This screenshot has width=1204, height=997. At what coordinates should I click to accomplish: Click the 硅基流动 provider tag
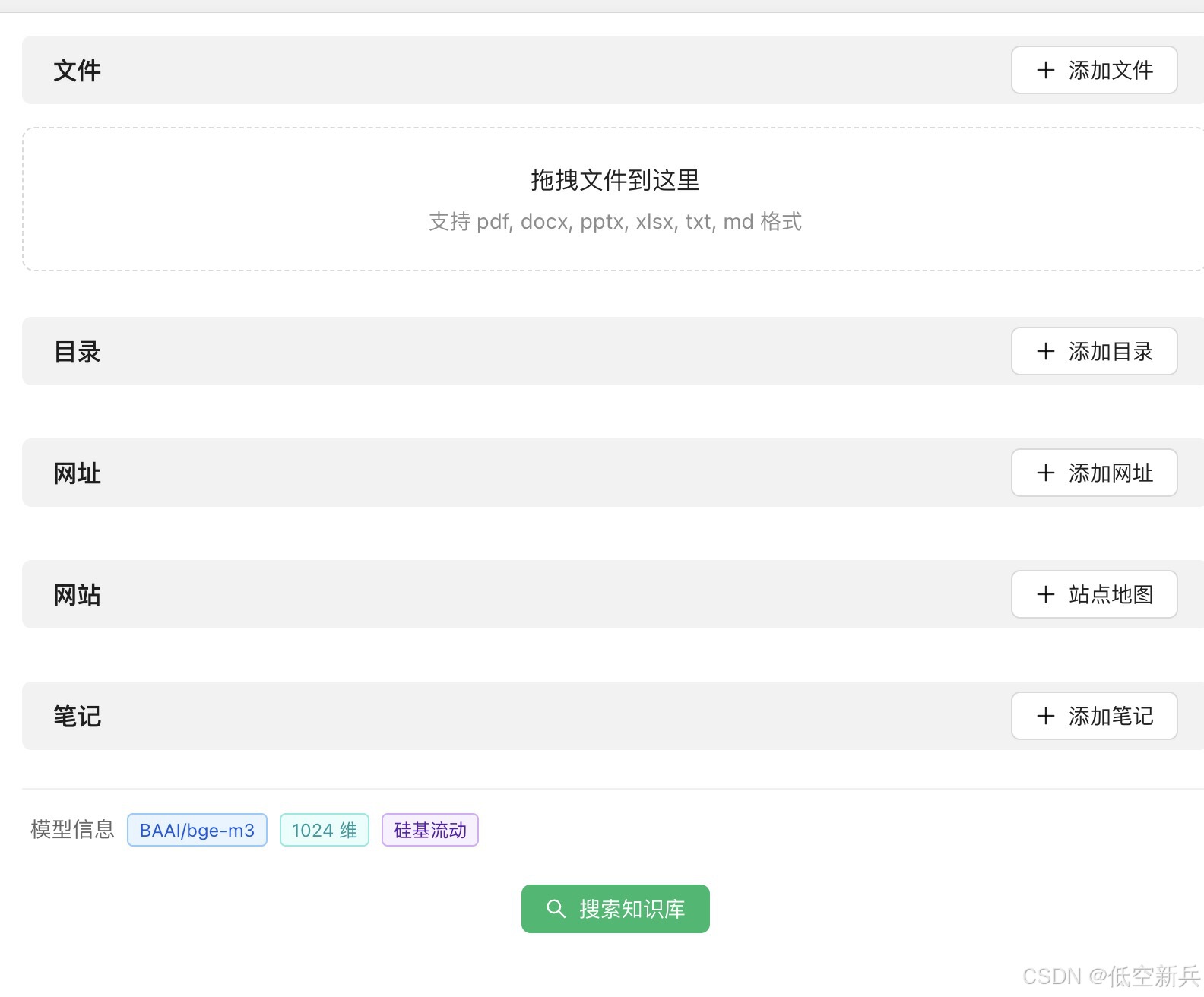[430, 830]
